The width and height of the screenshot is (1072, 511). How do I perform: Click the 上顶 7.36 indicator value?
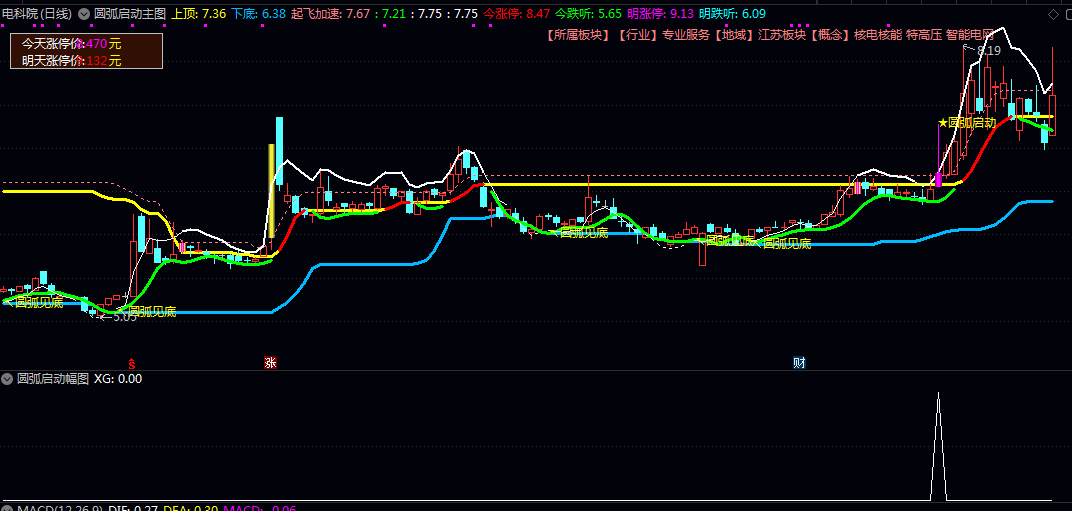coord(199,14)
